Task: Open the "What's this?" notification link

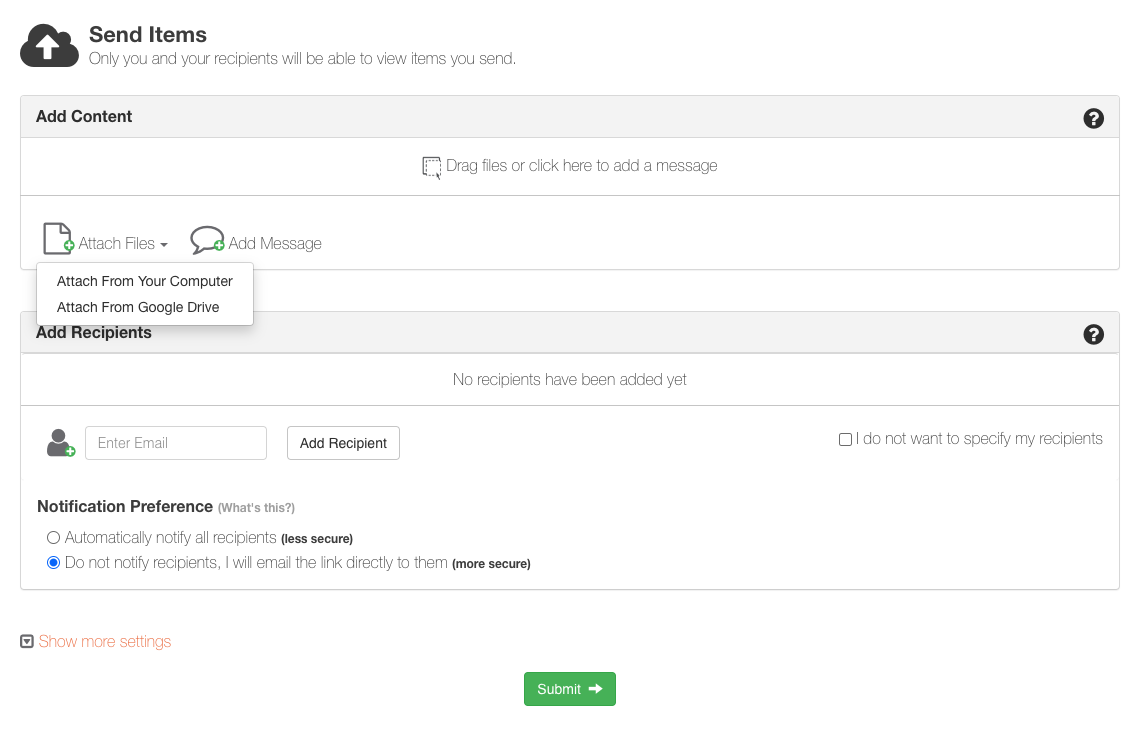Action: point(257,508)
